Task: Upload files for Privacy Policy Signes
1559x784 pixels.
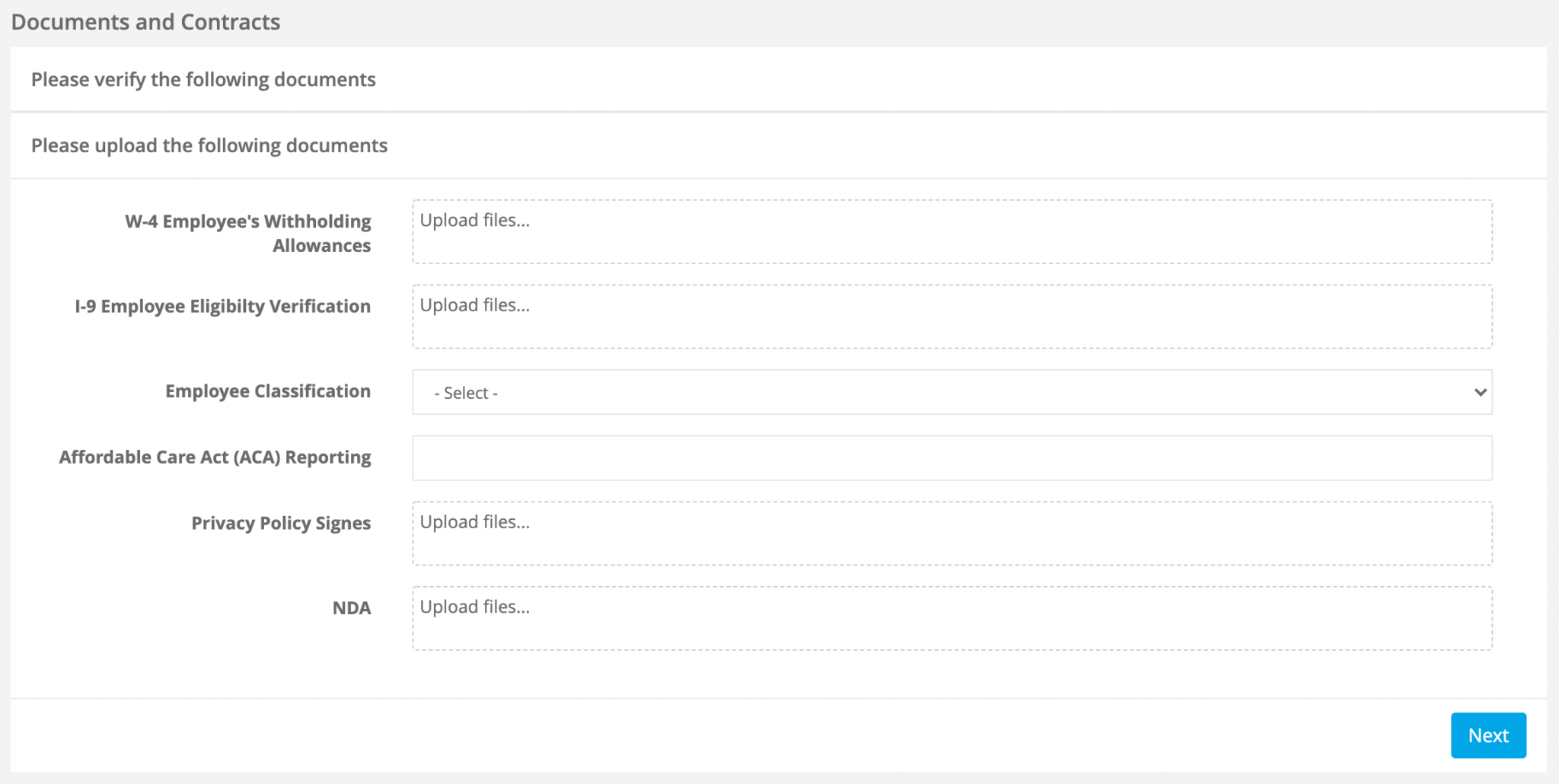Action: 952,533
